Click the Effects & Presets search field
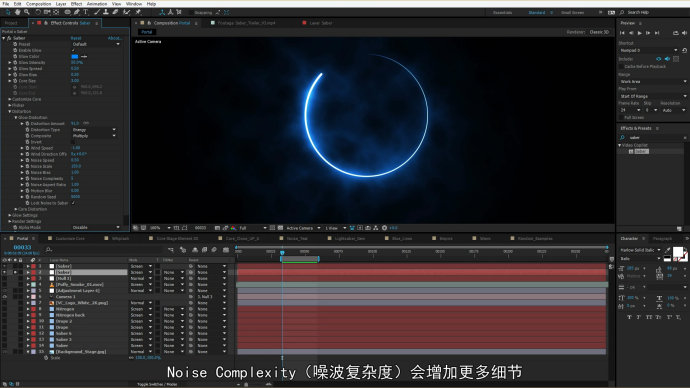Viewport: 690px width, 388px height. click(654, 138)
